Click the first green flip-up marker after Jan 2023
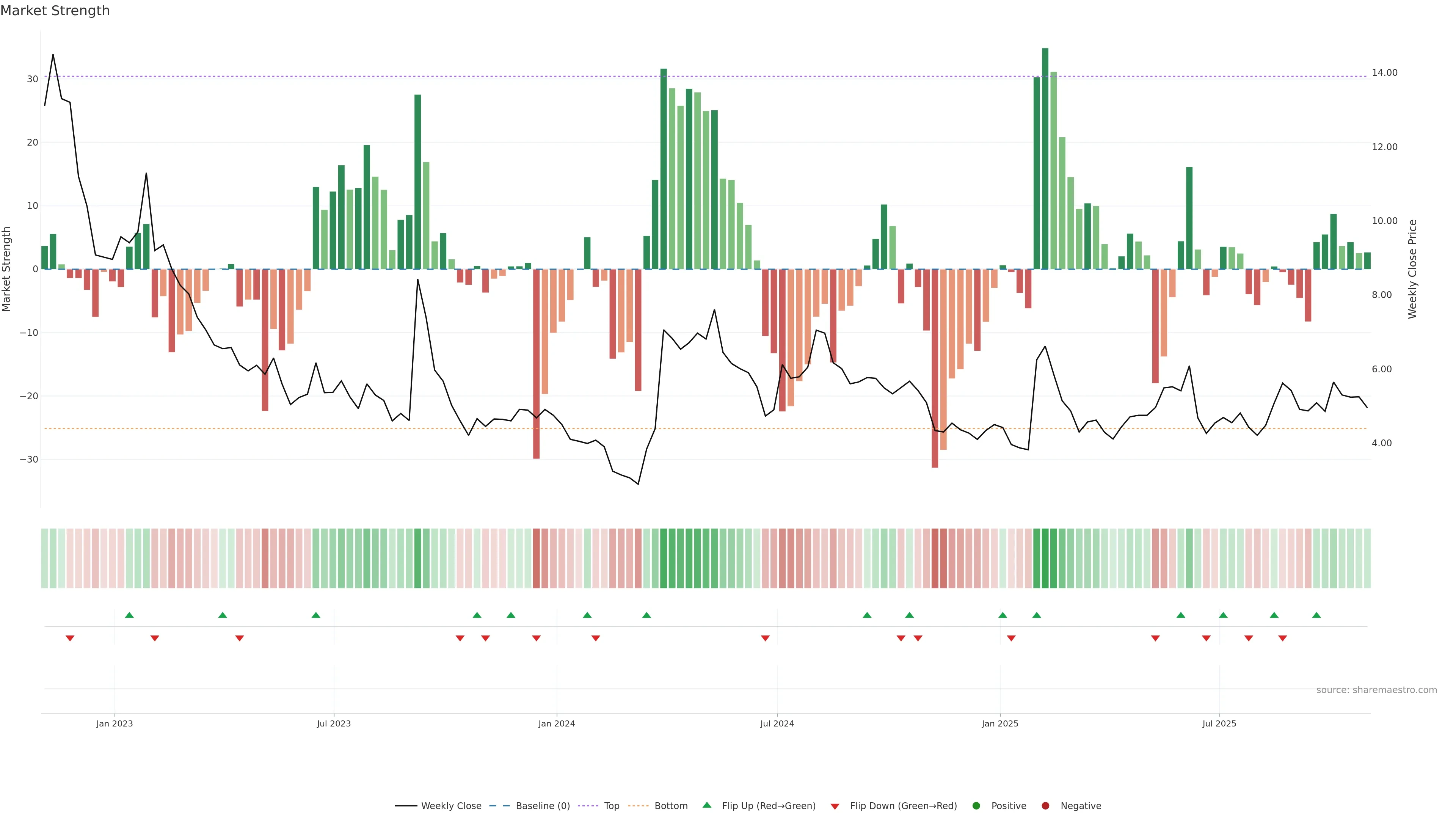 click(x=129, y=615)
